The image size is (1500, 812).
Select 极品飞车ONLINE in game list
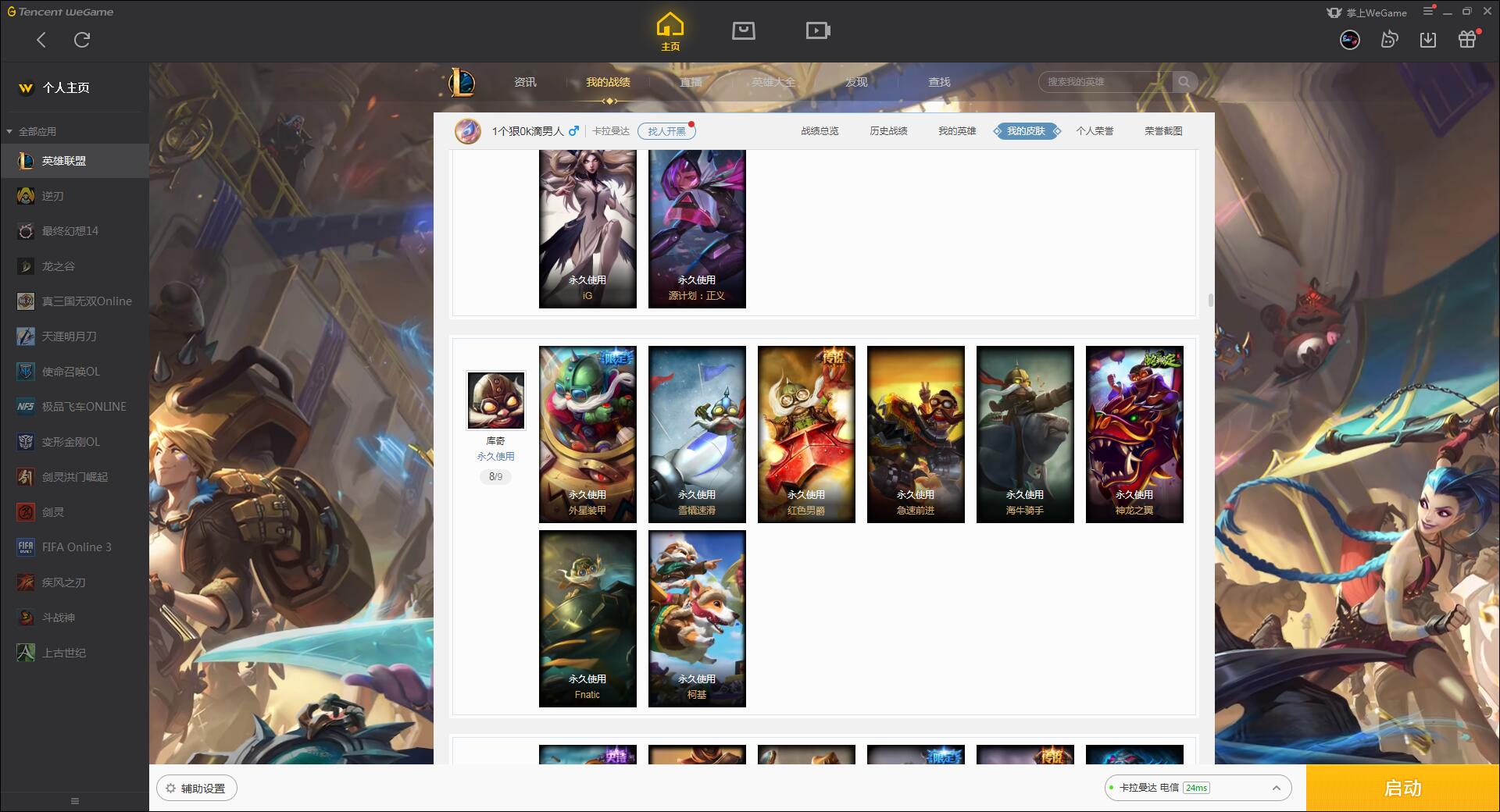click(x=74, y=407)
